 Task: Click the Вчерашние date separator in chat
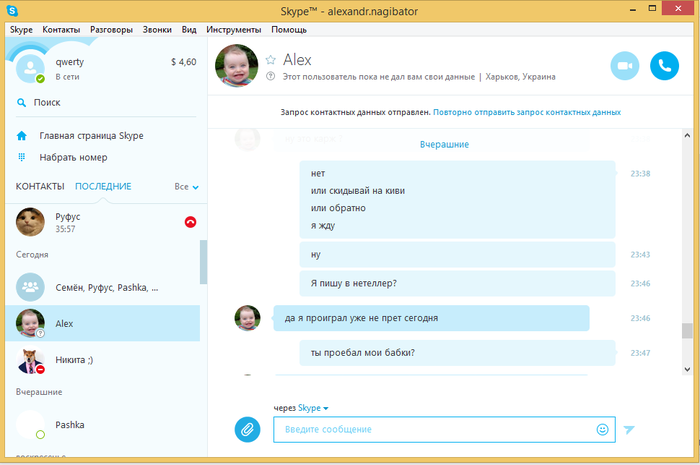point(444,145)
